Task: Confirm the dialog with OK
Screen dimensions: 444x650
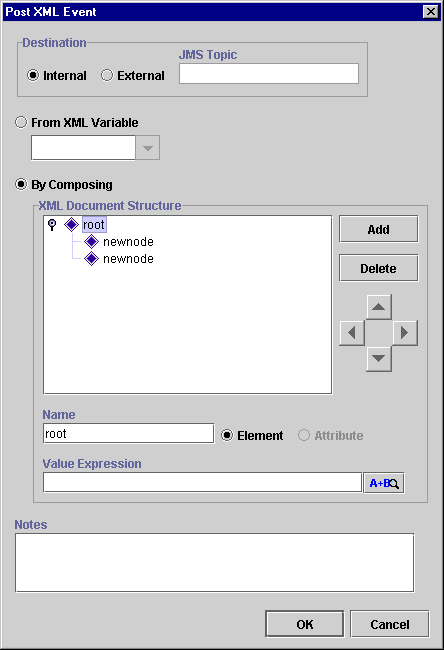Action: click(x=305, y=624)
